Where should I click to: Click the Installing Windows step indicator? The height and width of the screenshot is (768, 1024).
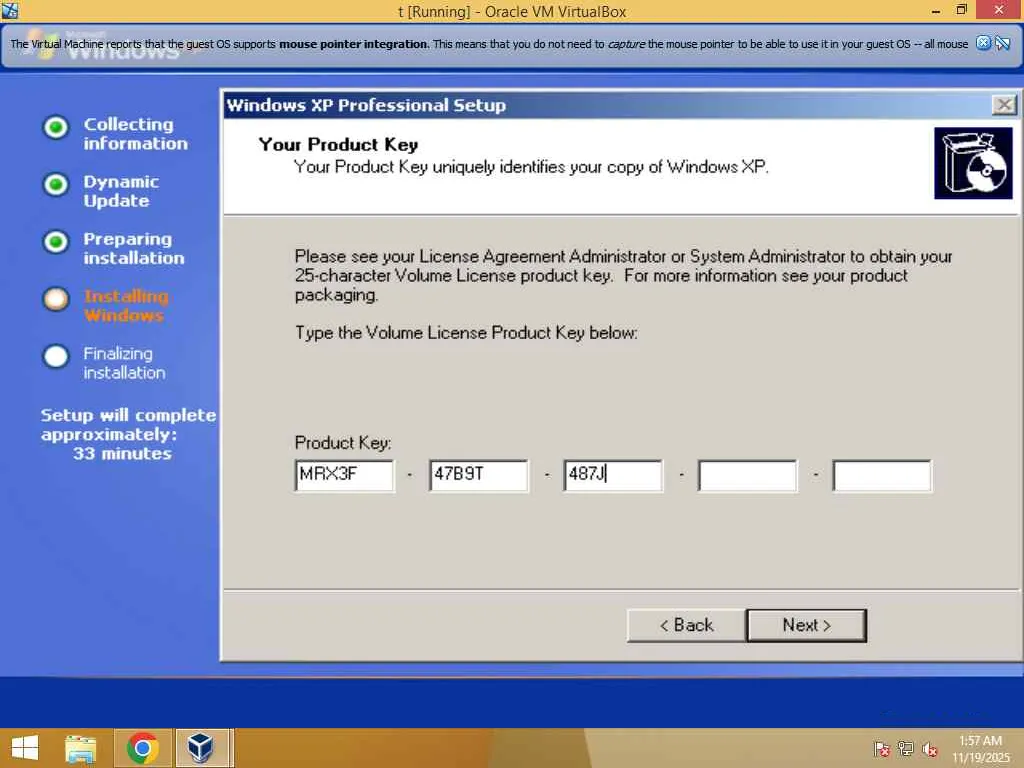pos(56,299)
